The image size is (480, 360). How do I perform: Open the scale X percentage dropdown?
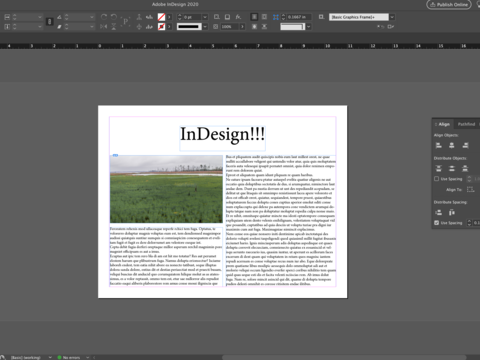pyautogui.click(x=40, y=17)
